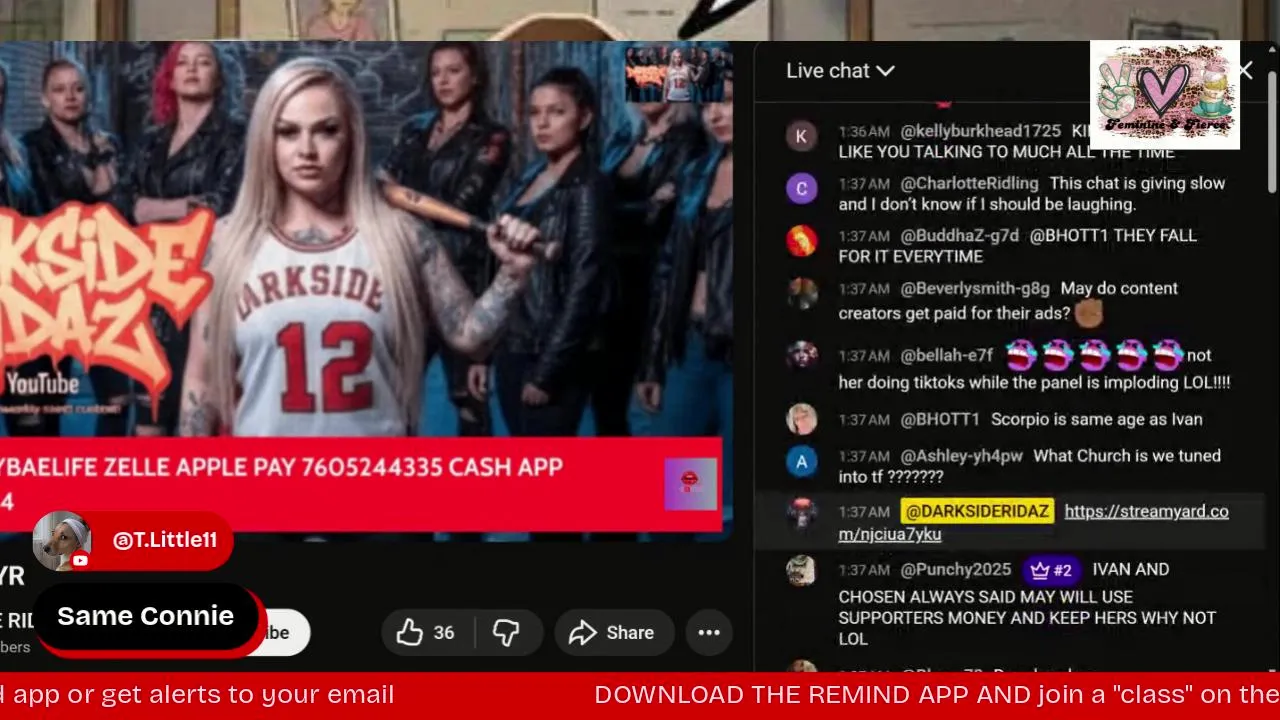
Task: Click Ashley-yh4pw's blue A avatar
Action: click(x=801, y=461)
